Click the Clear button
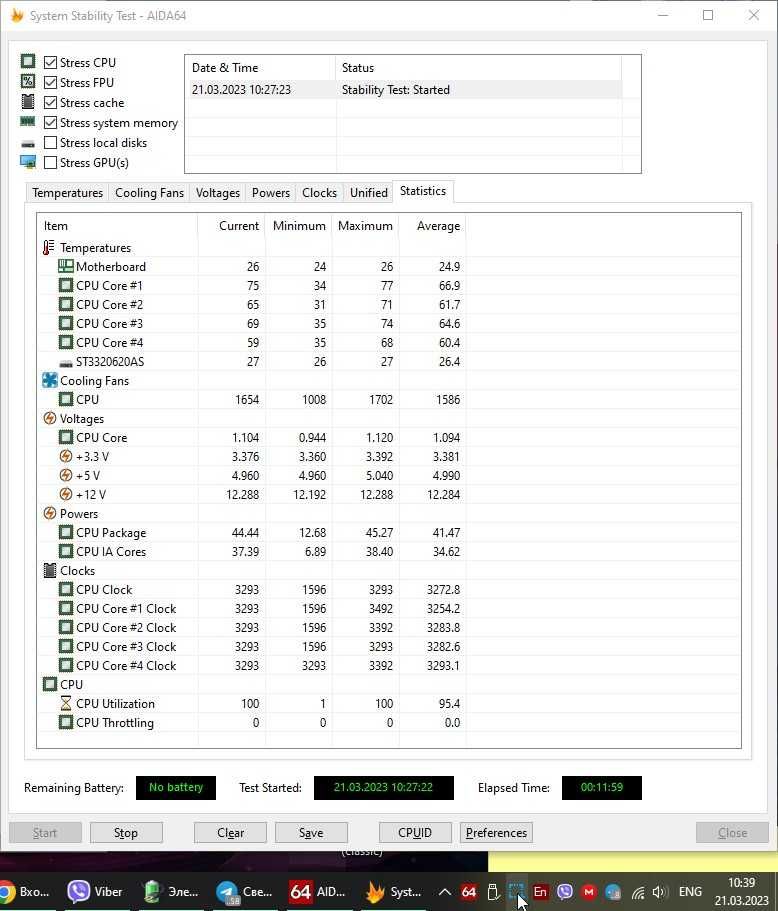 (x=230, y=833)
